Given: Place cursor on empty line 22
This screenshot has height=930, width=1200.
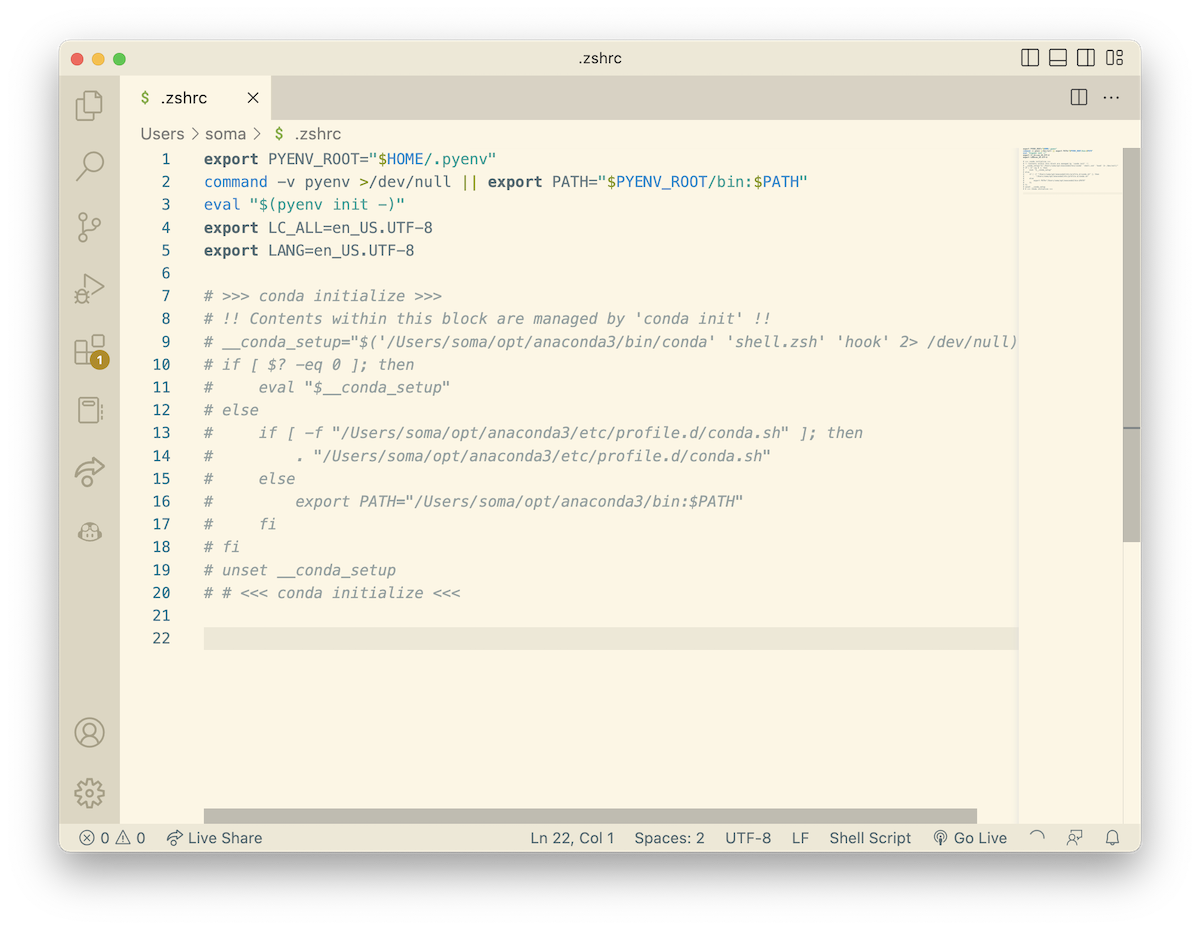Looking at the screenshot, I should tap(610, 638).
